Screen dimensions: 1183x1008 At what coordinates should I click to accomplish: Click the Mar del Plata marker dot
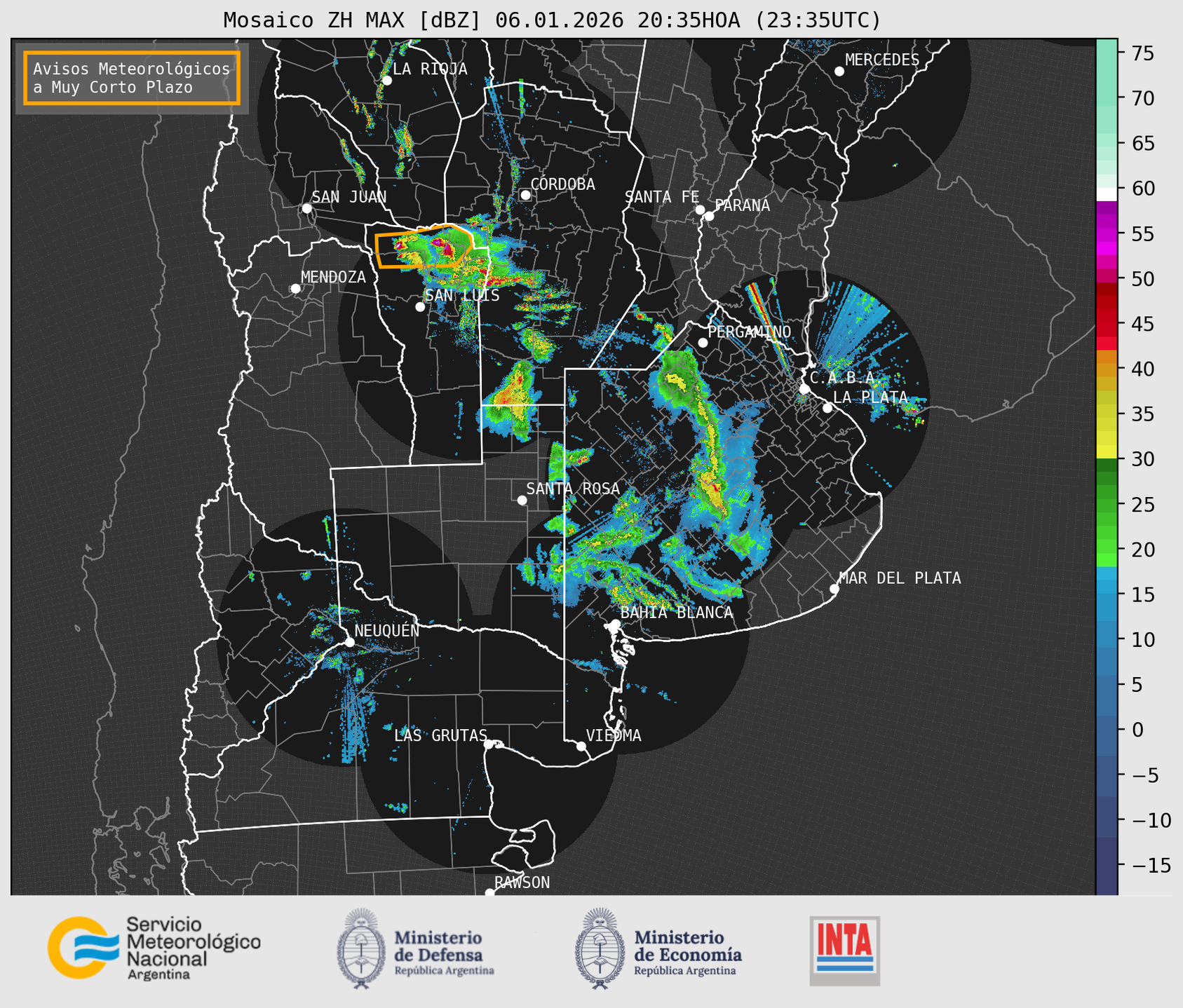pos(834,589)
